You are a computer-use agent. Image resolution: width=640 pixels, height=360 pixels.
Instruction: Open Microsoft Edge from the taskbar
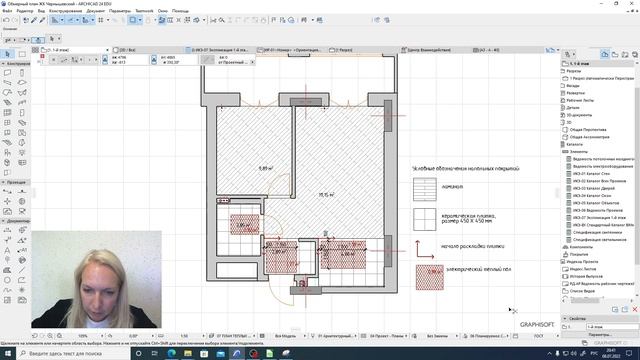171,353
